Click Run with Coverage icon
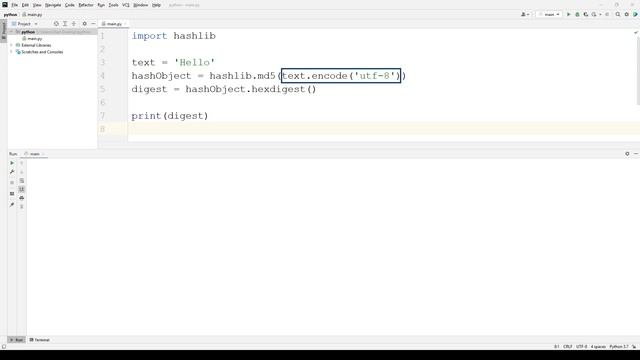 click(586, 14)
